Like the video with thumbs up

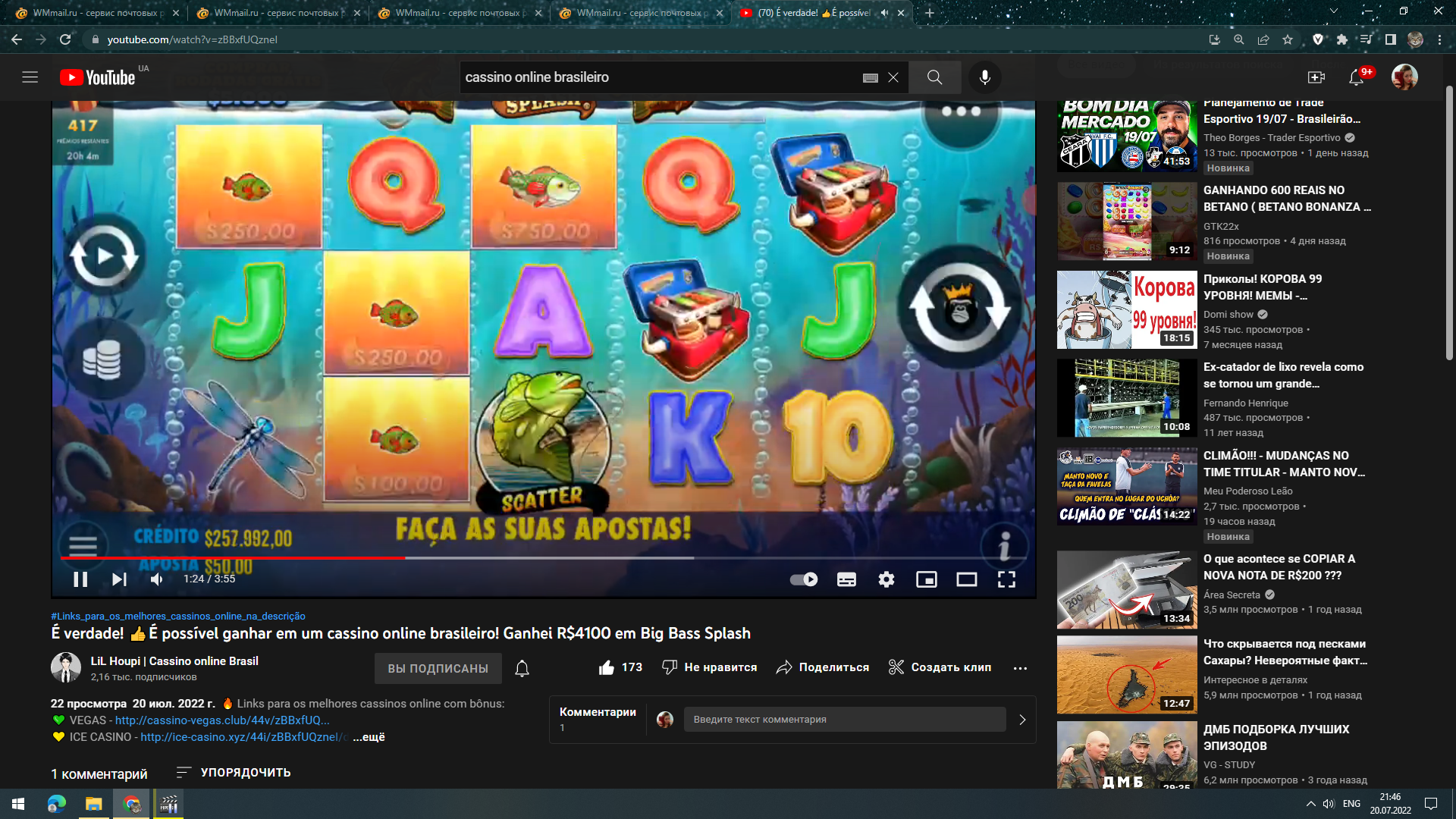click(620, 667)
